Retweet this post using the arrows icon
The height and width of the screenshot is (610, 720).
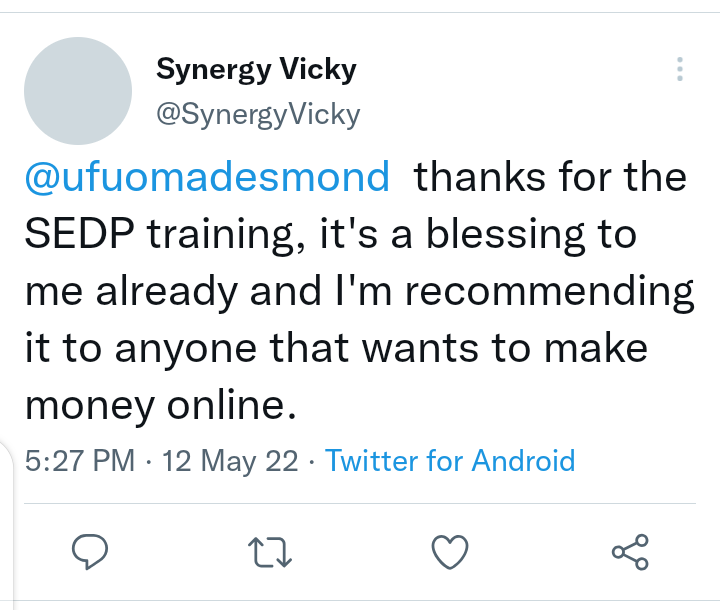270,552
